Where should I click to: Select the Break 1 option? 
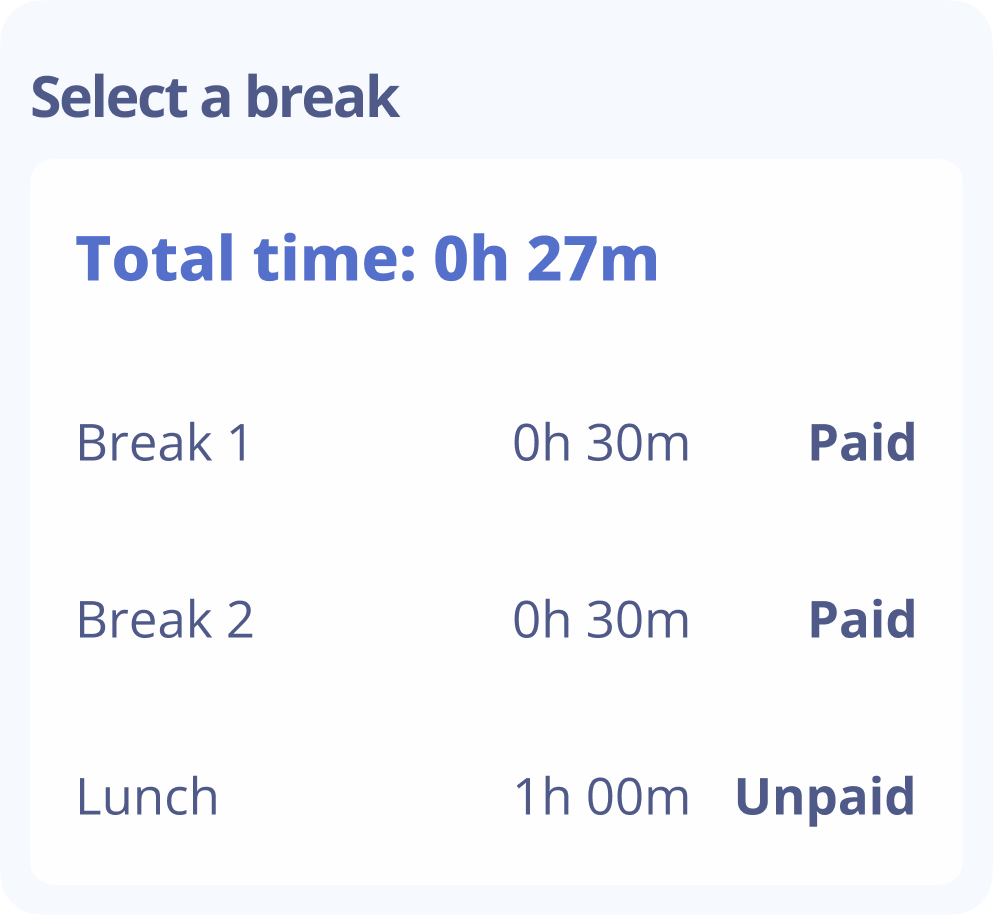click(163, 443)
